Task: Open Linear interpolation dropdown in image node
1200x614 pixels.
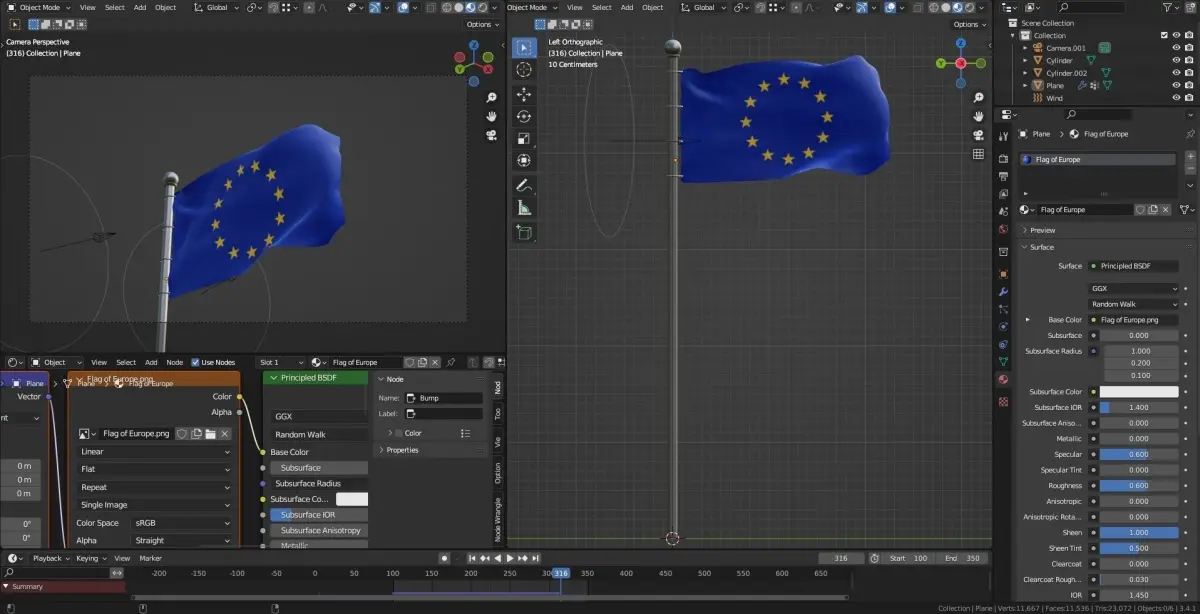Action: (155, 452)
